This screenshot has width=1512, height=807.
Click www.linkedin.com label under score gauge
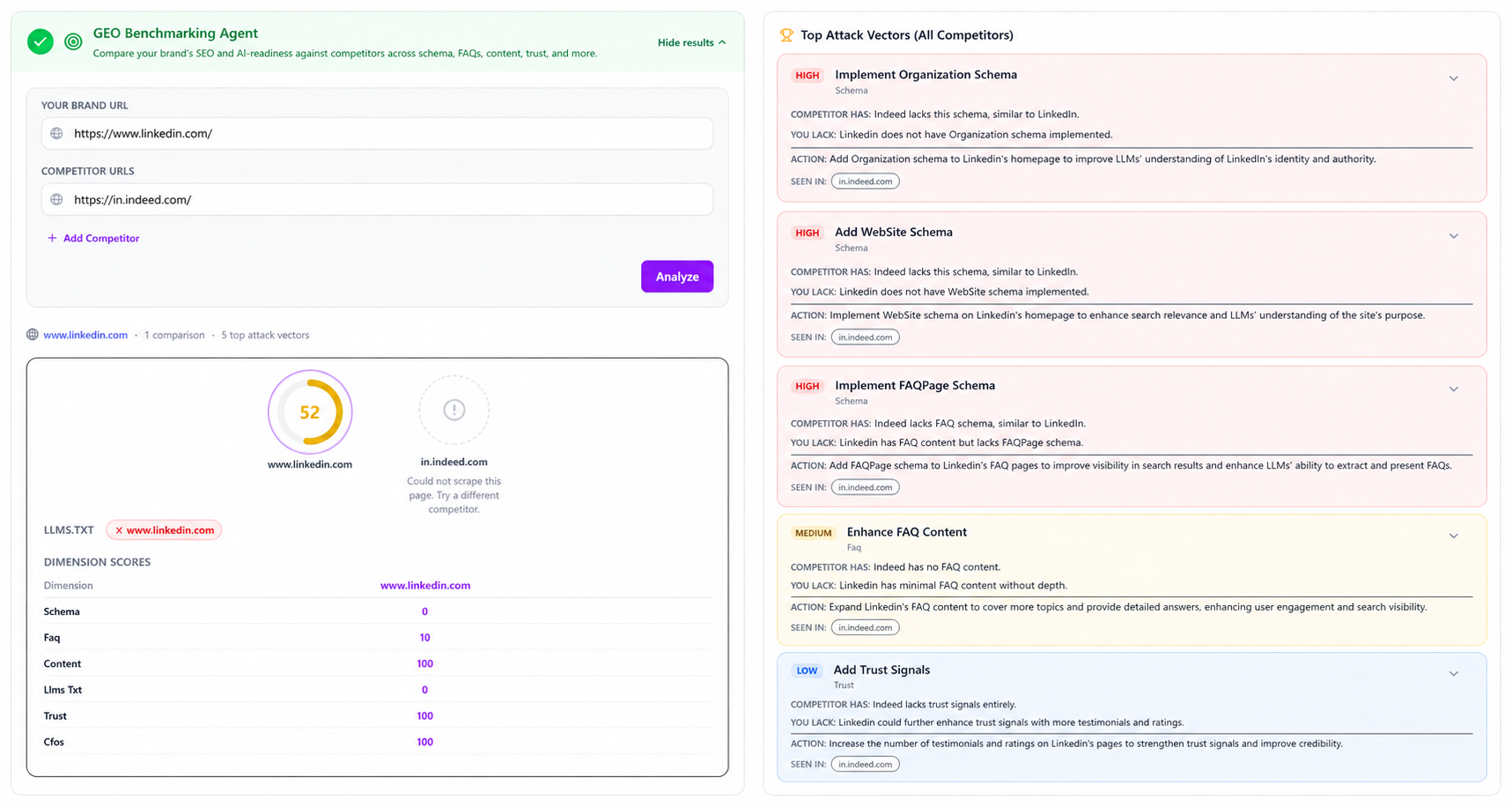click(x=310, y=465)
